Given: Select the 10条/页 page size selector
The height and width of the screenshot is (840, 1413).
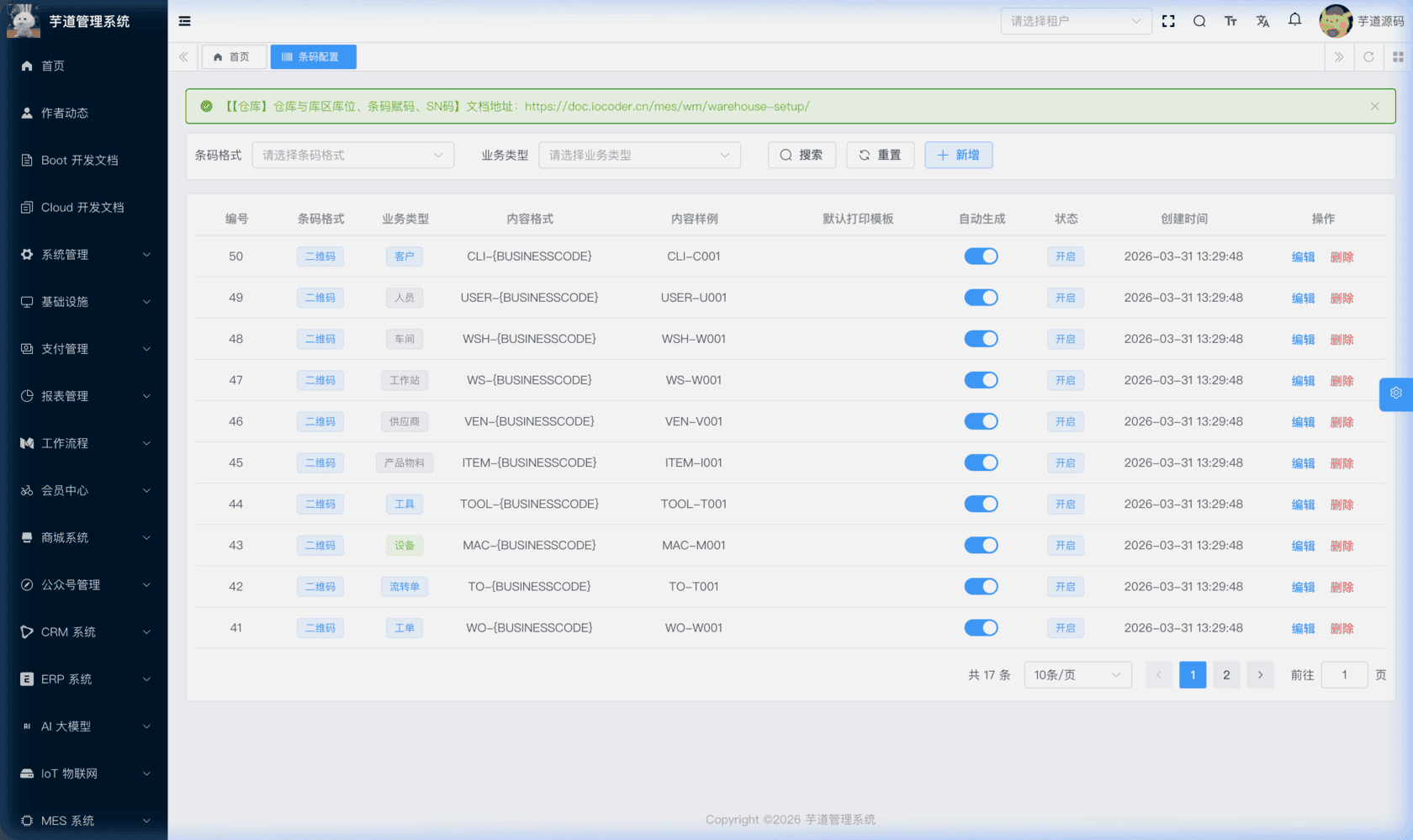Looking at the screenshot, I should (1077, 674).
